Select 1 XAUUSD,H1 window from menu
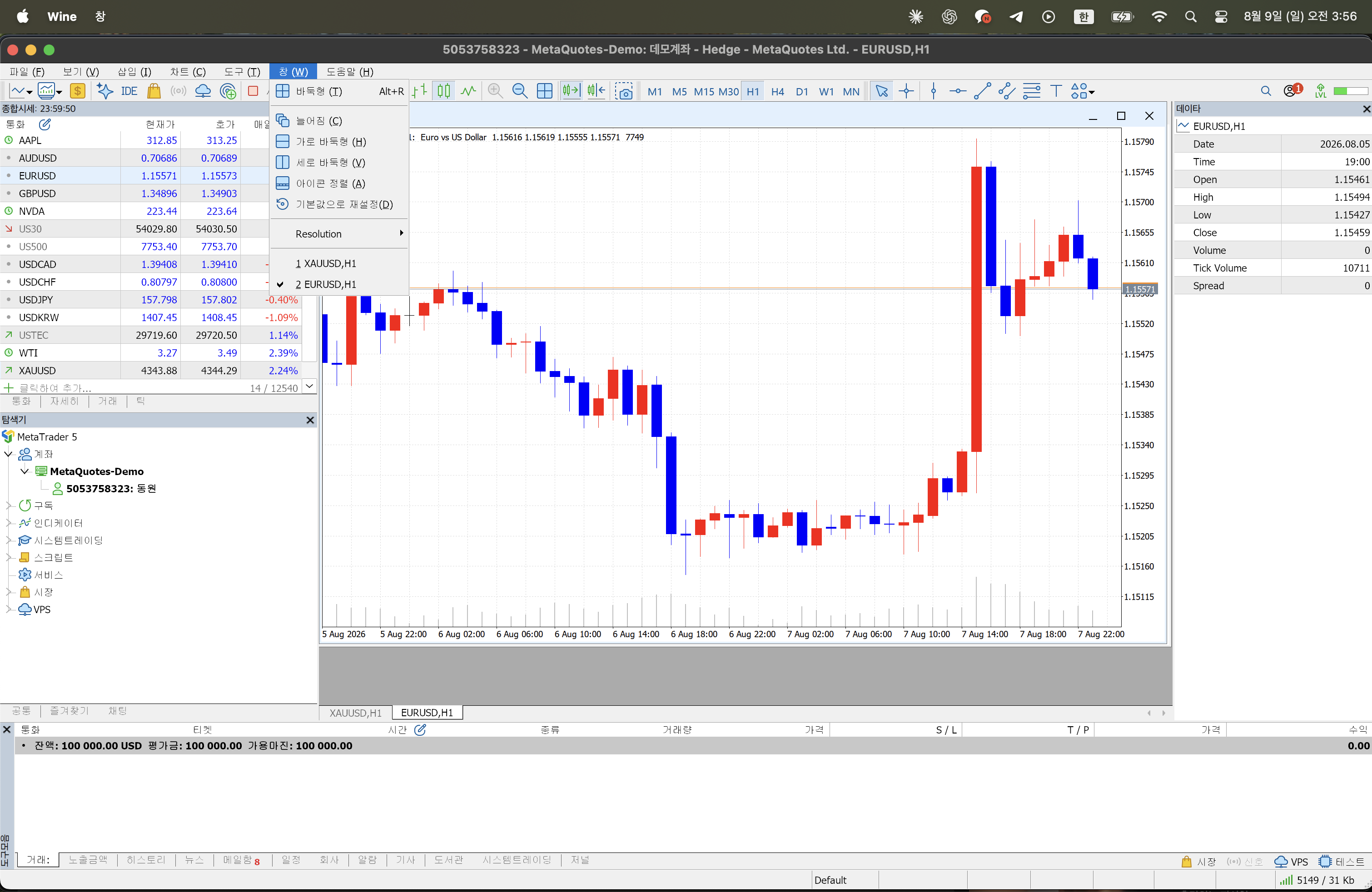Image resolution: width=1372 pixels, height=892 pixels. click(339, 263)
